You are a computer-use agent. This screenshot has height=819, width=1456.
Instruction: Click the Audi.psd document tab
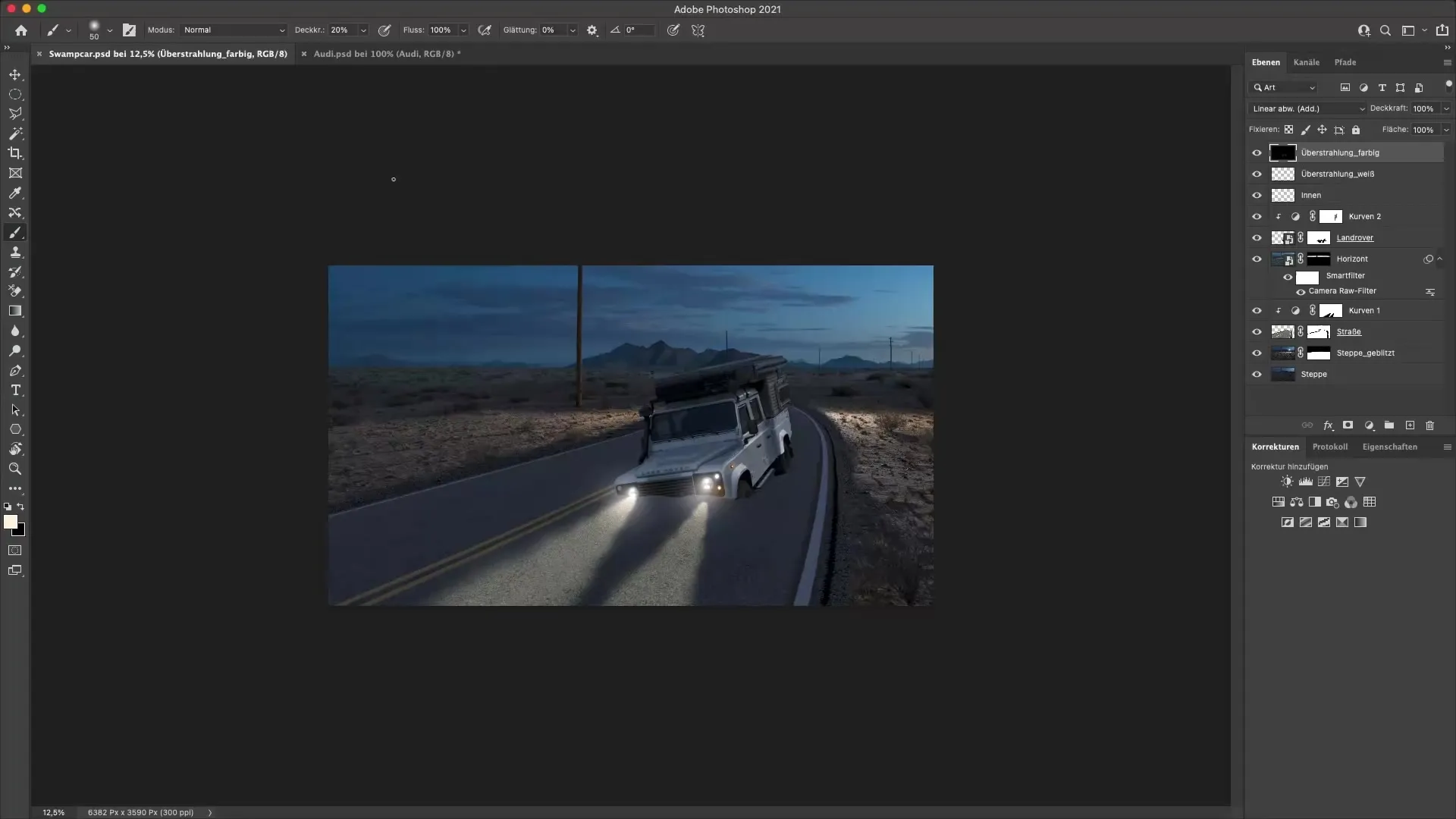click(387, 54)
